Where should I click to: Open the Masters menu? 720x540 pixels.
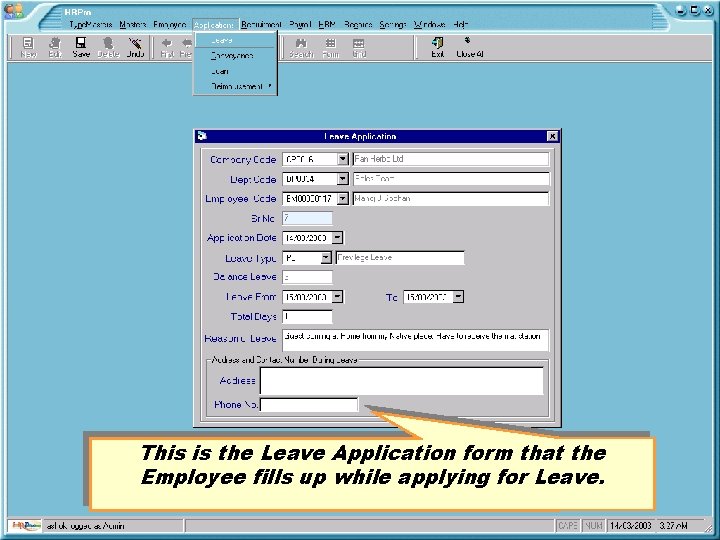pyautogui.click(x=133, y=25)
